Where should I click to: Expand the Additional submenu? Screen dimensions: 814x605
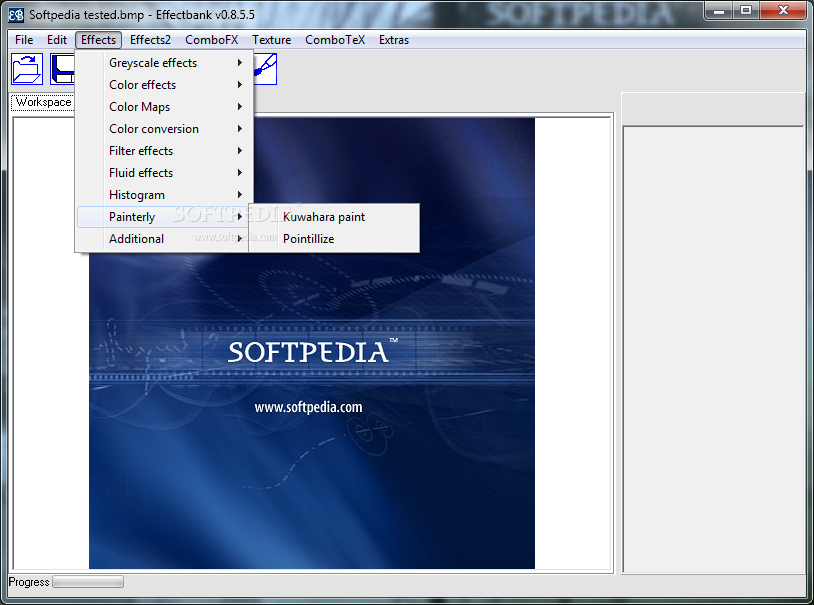point(164,239)
